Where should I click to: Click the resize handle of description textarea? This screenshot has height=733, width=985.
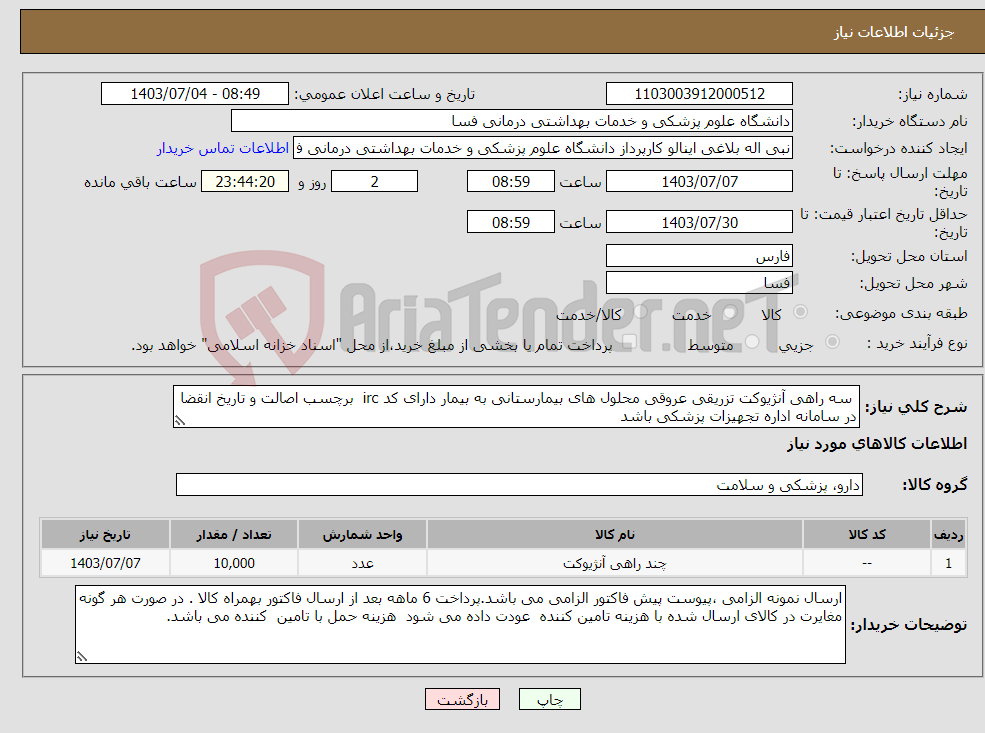[x=180, y=421]
